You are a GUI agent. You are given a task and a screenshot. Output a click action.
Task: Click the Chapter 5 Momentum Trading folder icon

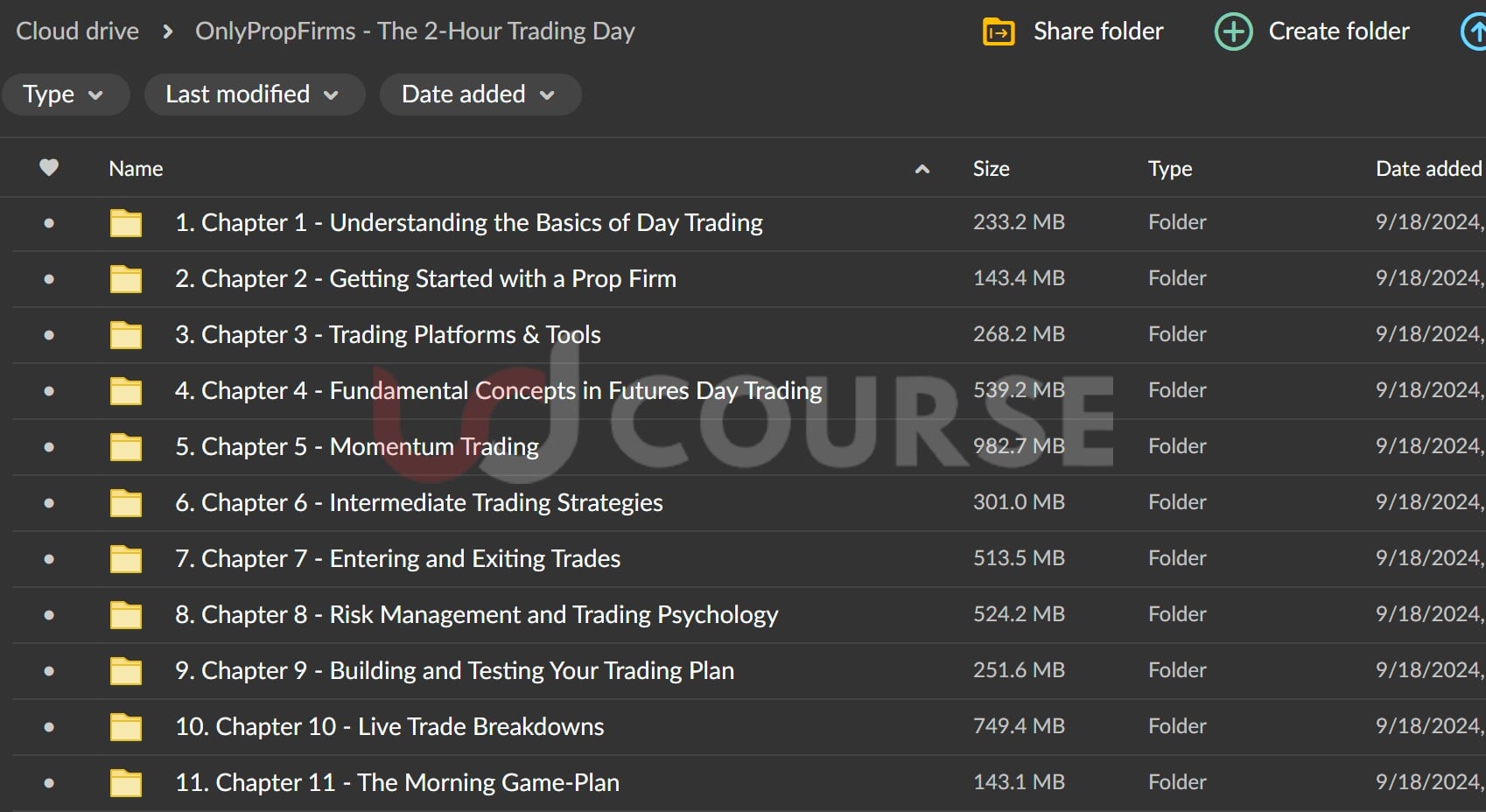tap(126, 447)
